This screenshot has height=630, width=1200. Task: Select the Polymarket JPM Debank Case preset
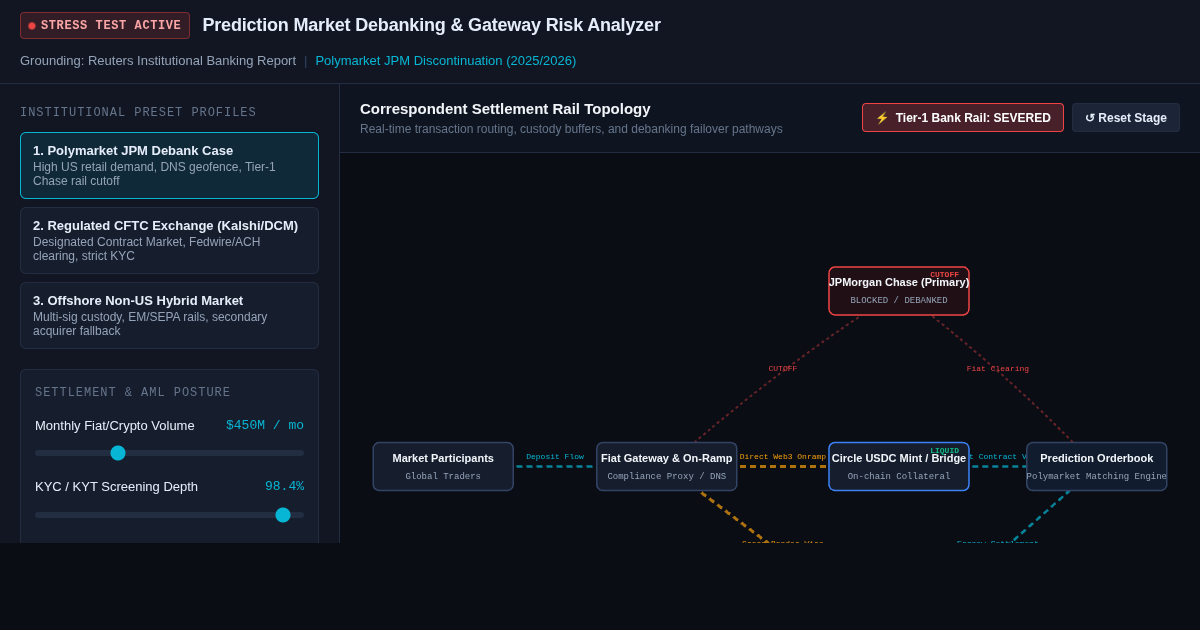(x=169, y=166)
